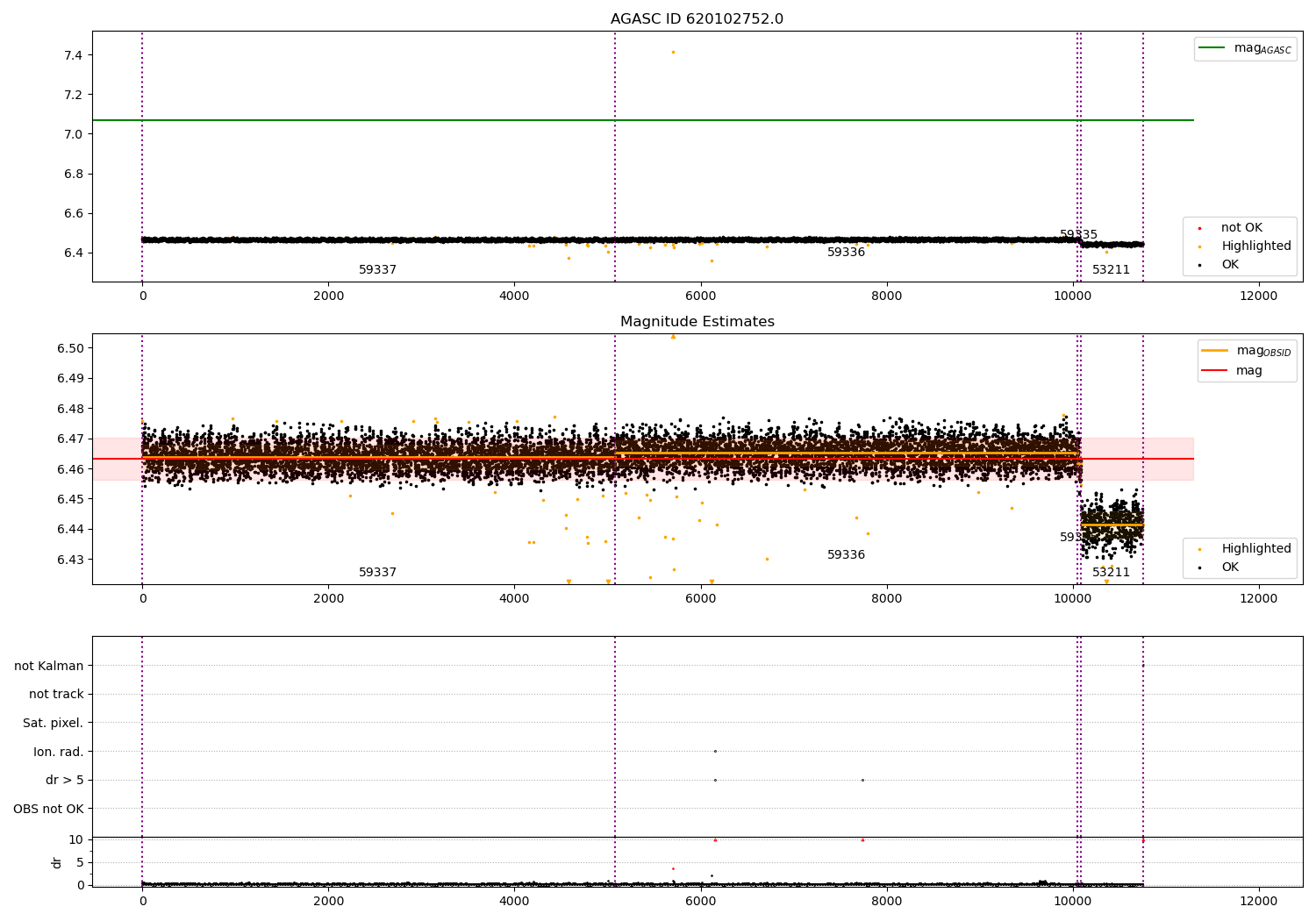The width and height of the screenshot is (1316, 921).
Task: Click the 10 tick label on dr axis
Action: (76, 839)
